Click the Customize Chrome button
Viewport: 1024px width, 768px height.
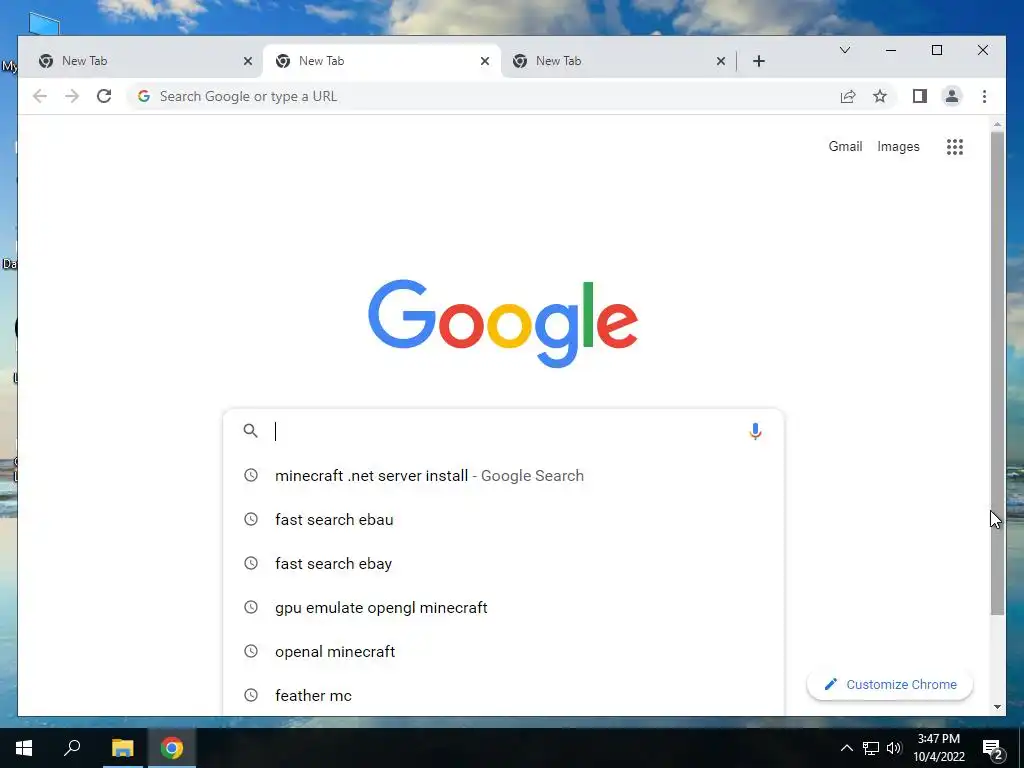(890, 684)
